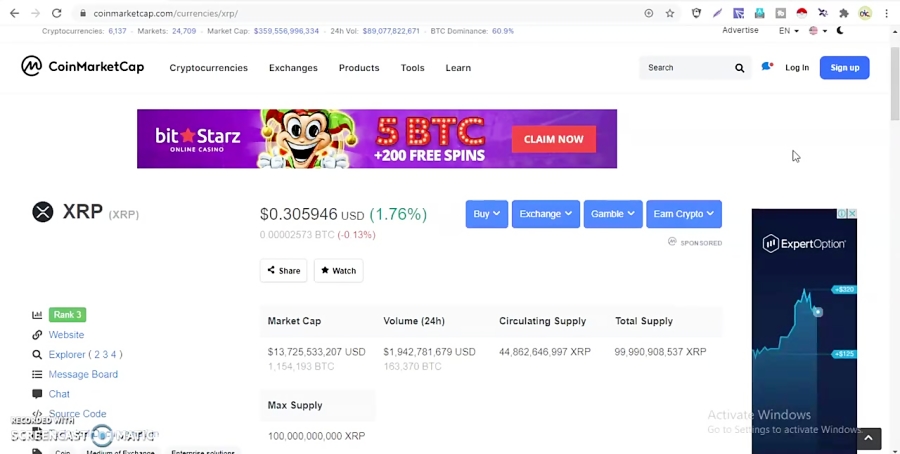Click the Rank 3 badge
900x454 pixels.
click(67, 315)
